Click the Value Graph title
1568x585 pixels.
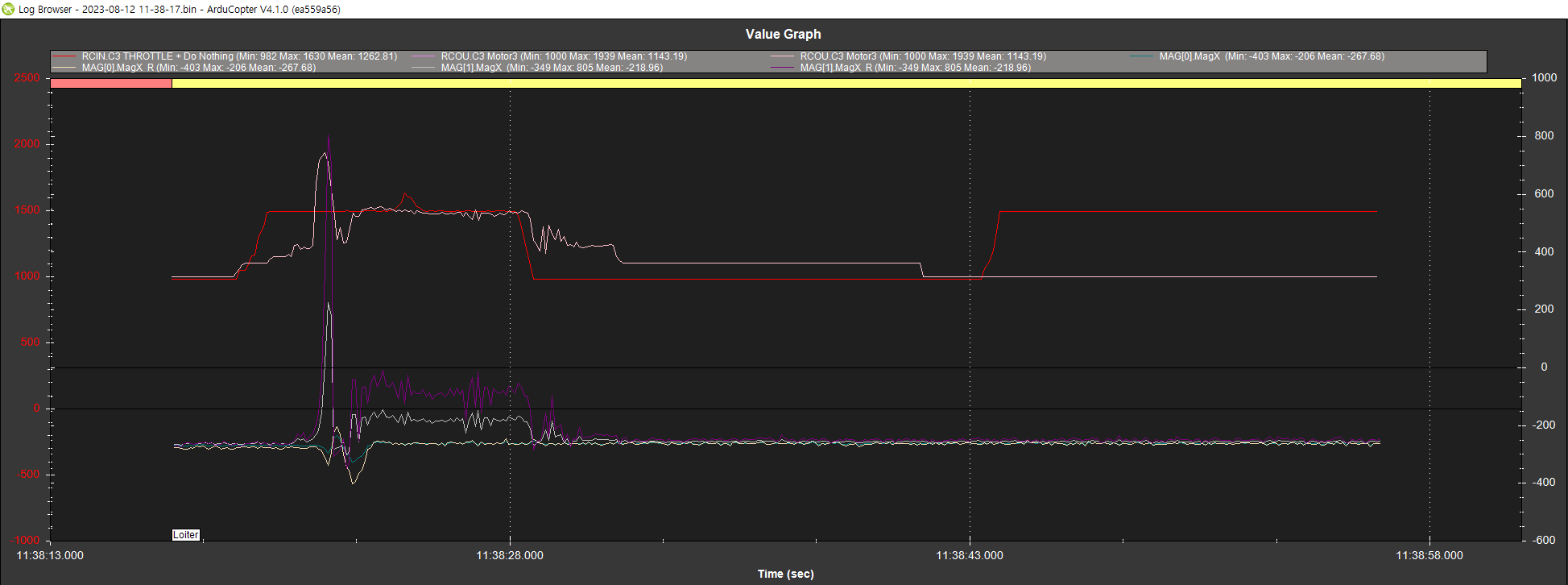pyautogui.click(x=783, y=34)
